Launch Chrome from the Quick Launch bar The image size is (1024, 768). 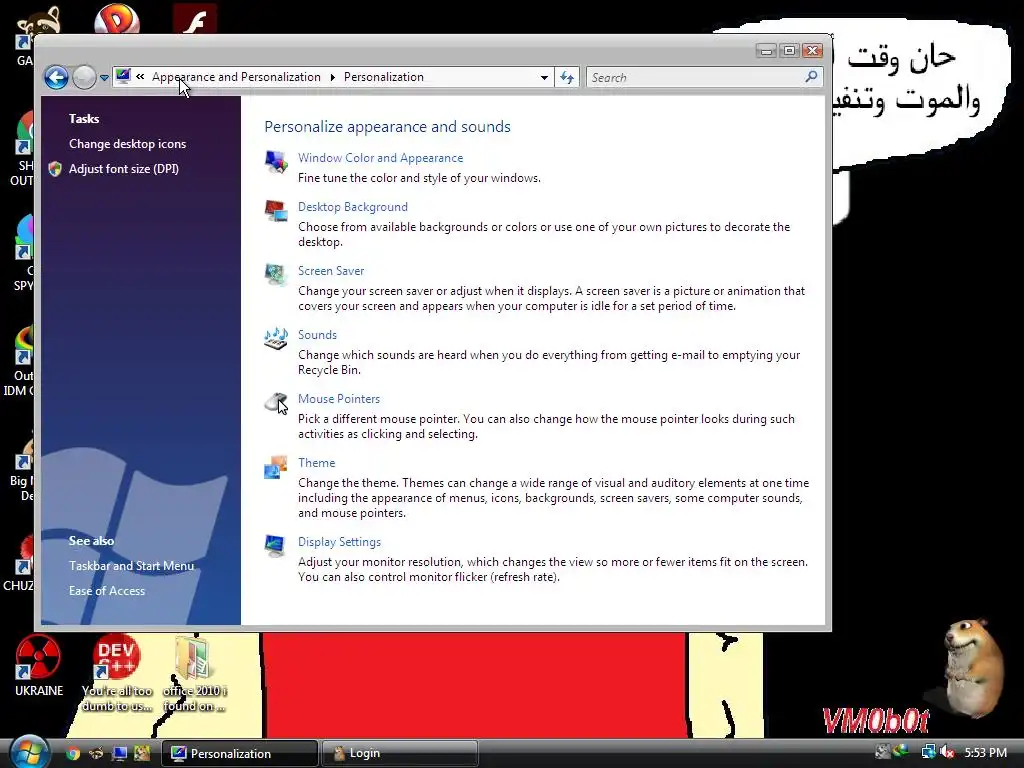(x=73, y=754)
